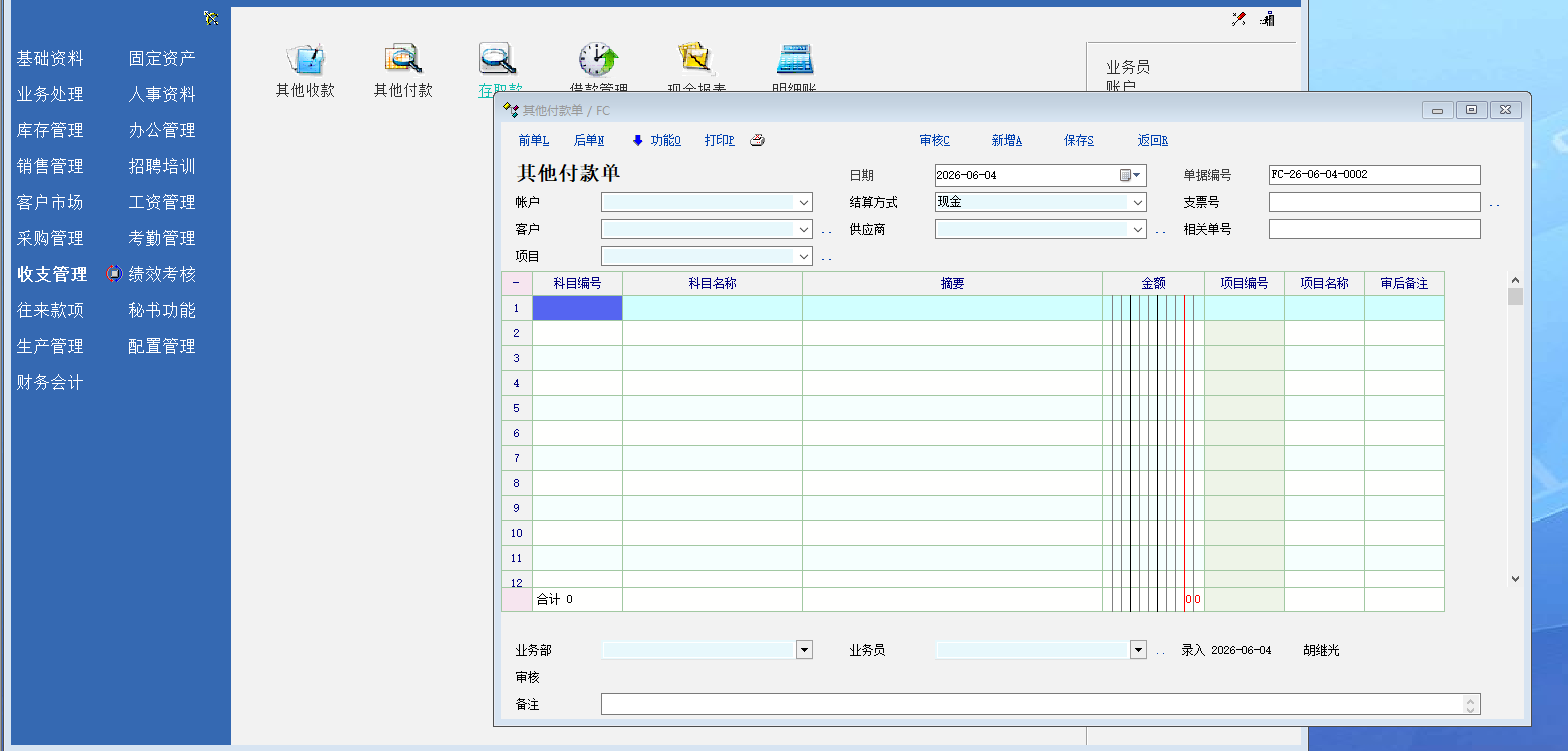Open 业务处理 in the sidebar

pos(50,95)
